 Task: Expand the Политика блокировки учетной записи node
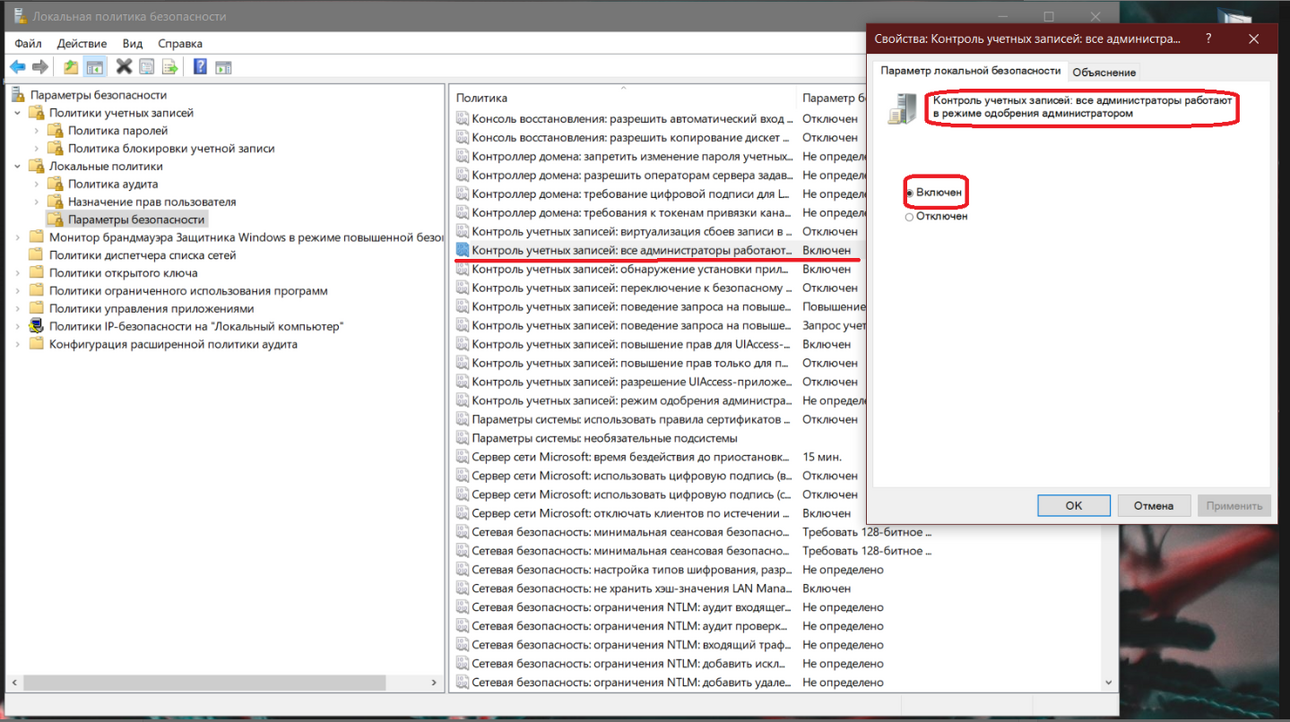click(x=37, y=149)
